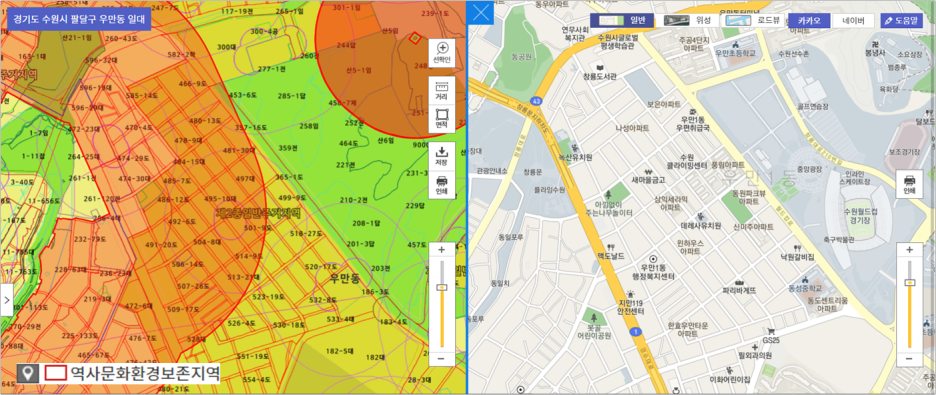936x395 pixels.
Task: Zoom in on the right map with plus
Action: point(909,250)
